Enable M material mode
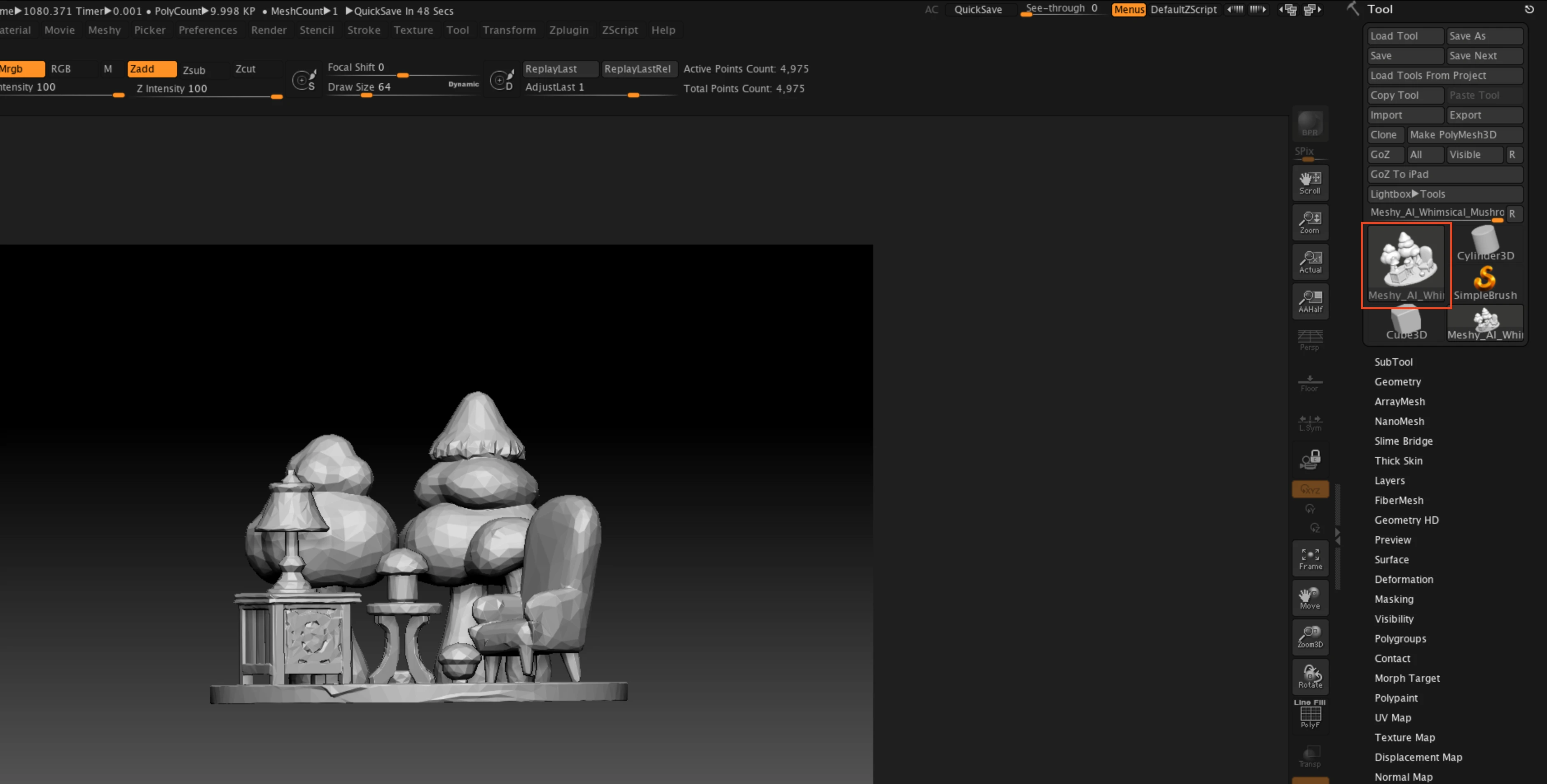 (108, 69)
